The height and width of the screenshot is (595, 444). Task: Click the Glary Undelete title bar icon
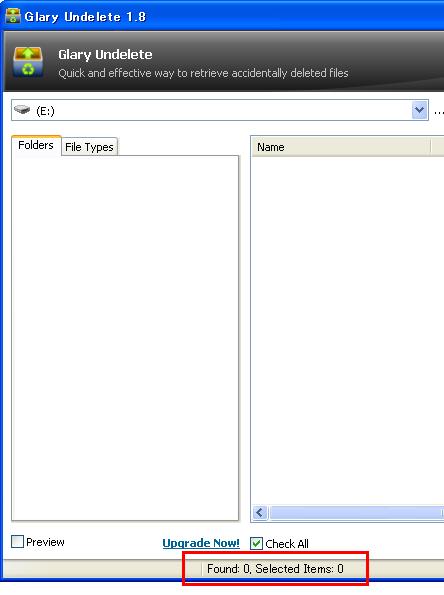[x=13, y=16]
